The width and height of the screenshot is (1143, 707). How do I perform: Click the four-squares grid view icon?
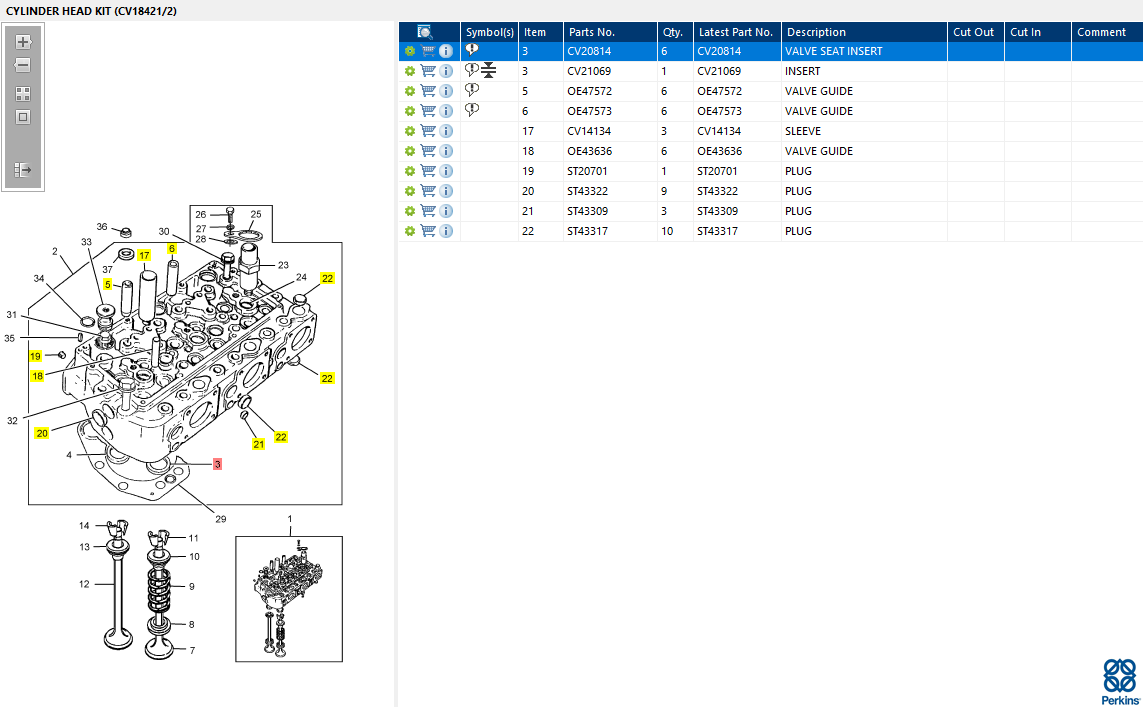tap(23, 93)
